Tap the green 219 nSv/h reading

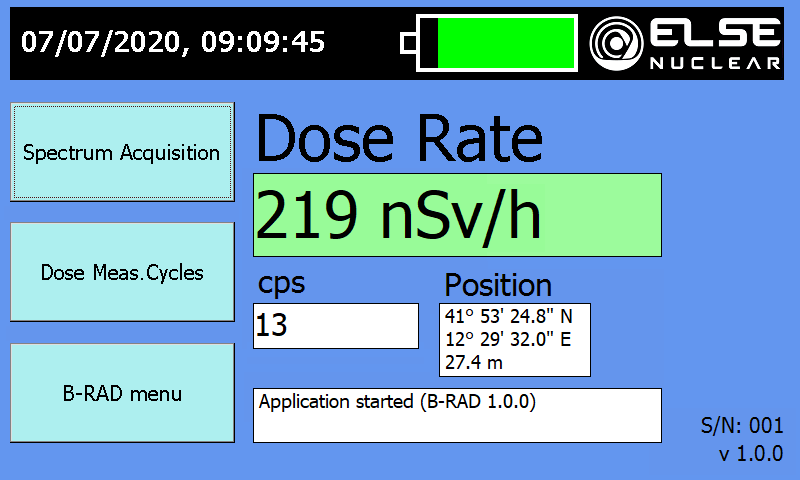(x=457, y=215)
